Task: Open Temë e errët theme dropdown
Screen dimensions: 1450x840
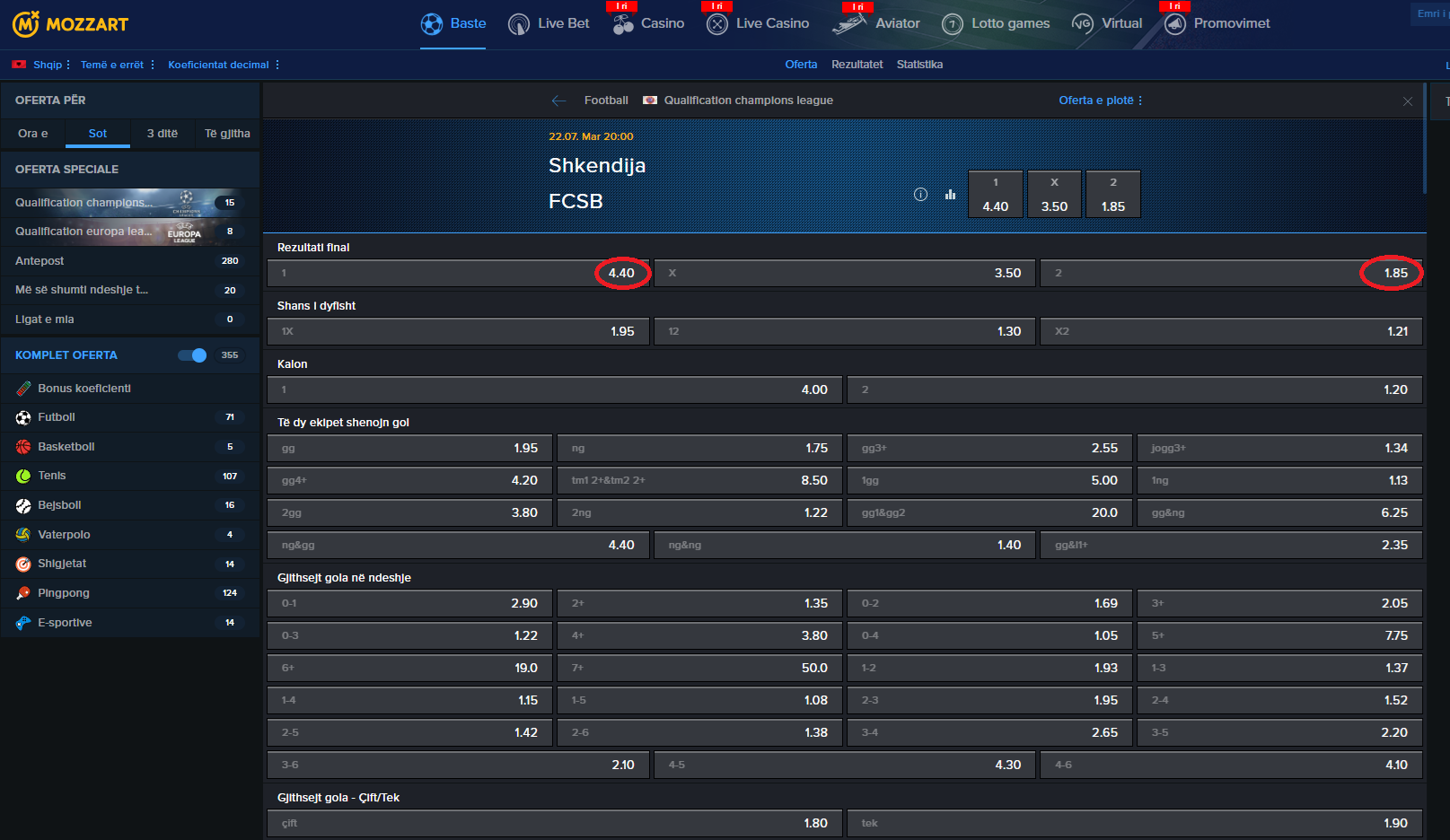Action: 118,65
